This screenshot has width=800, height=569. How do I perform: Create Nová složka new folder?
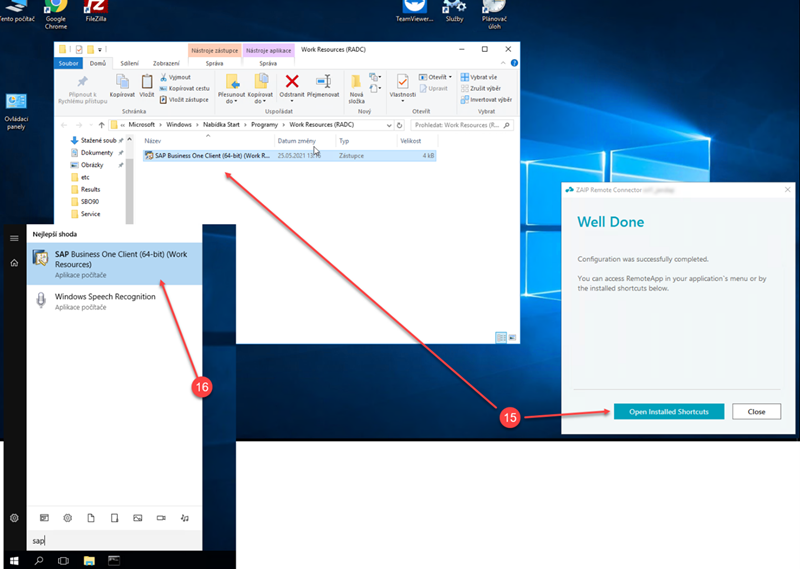[x=356, y=89]
